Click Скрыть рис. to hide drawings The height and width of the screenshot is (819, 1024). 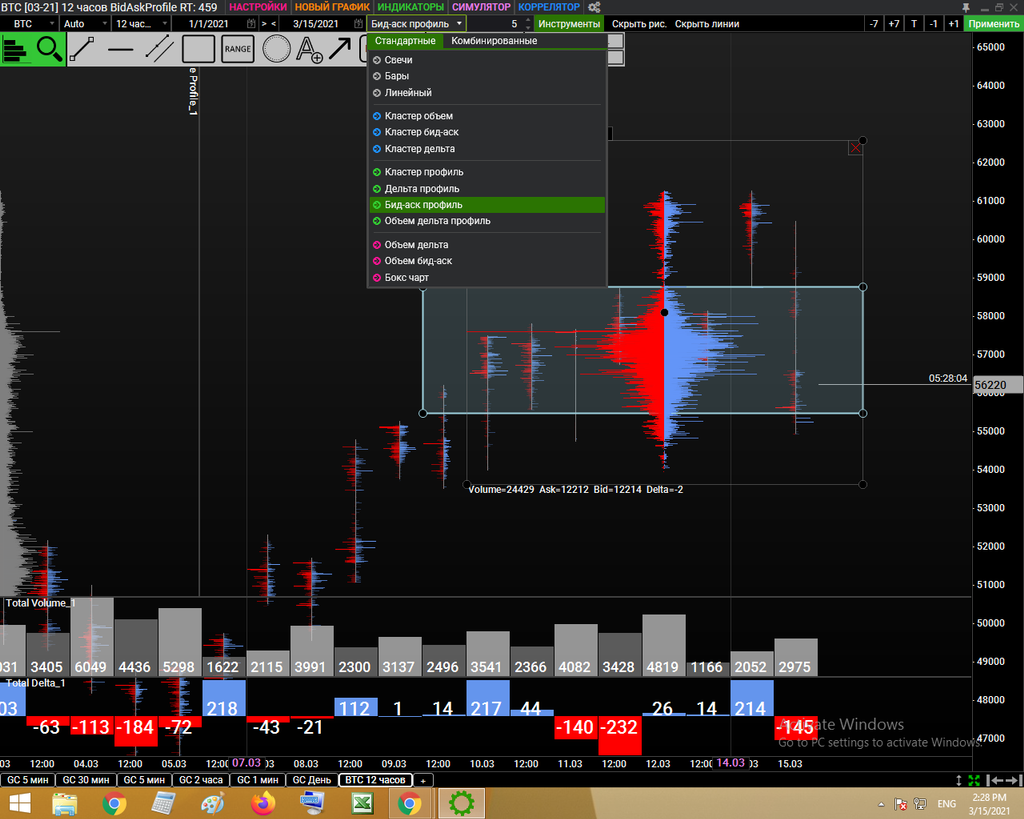pos(639,24)
